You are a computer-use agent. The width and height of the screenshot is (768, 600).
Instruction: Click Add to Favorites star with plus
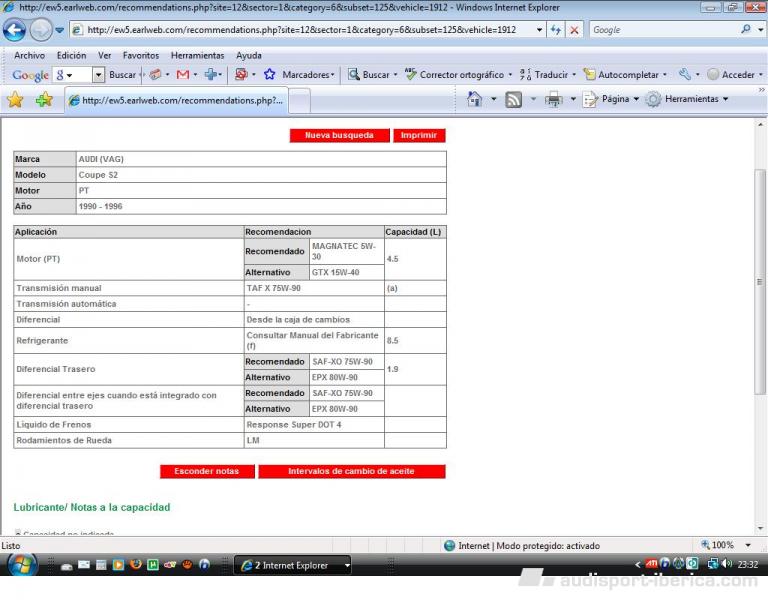click(x=44, y=100)
